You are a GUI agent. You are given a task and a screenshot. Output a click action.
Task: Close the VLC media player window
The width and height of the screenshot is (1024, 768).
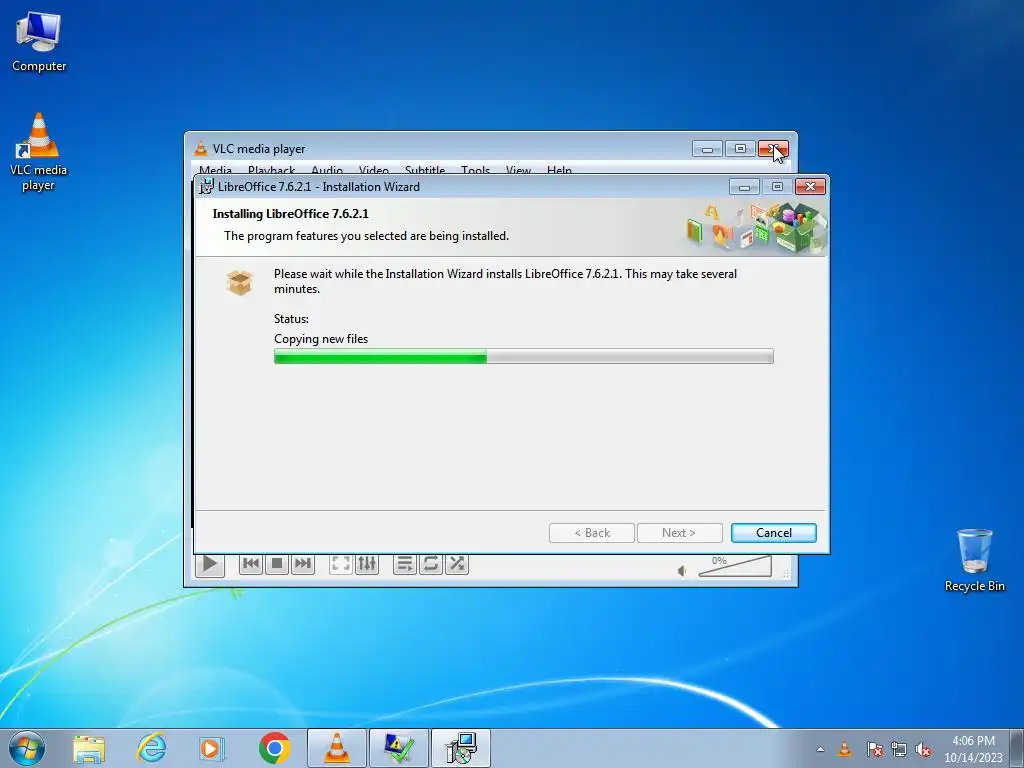click(773, 149)
